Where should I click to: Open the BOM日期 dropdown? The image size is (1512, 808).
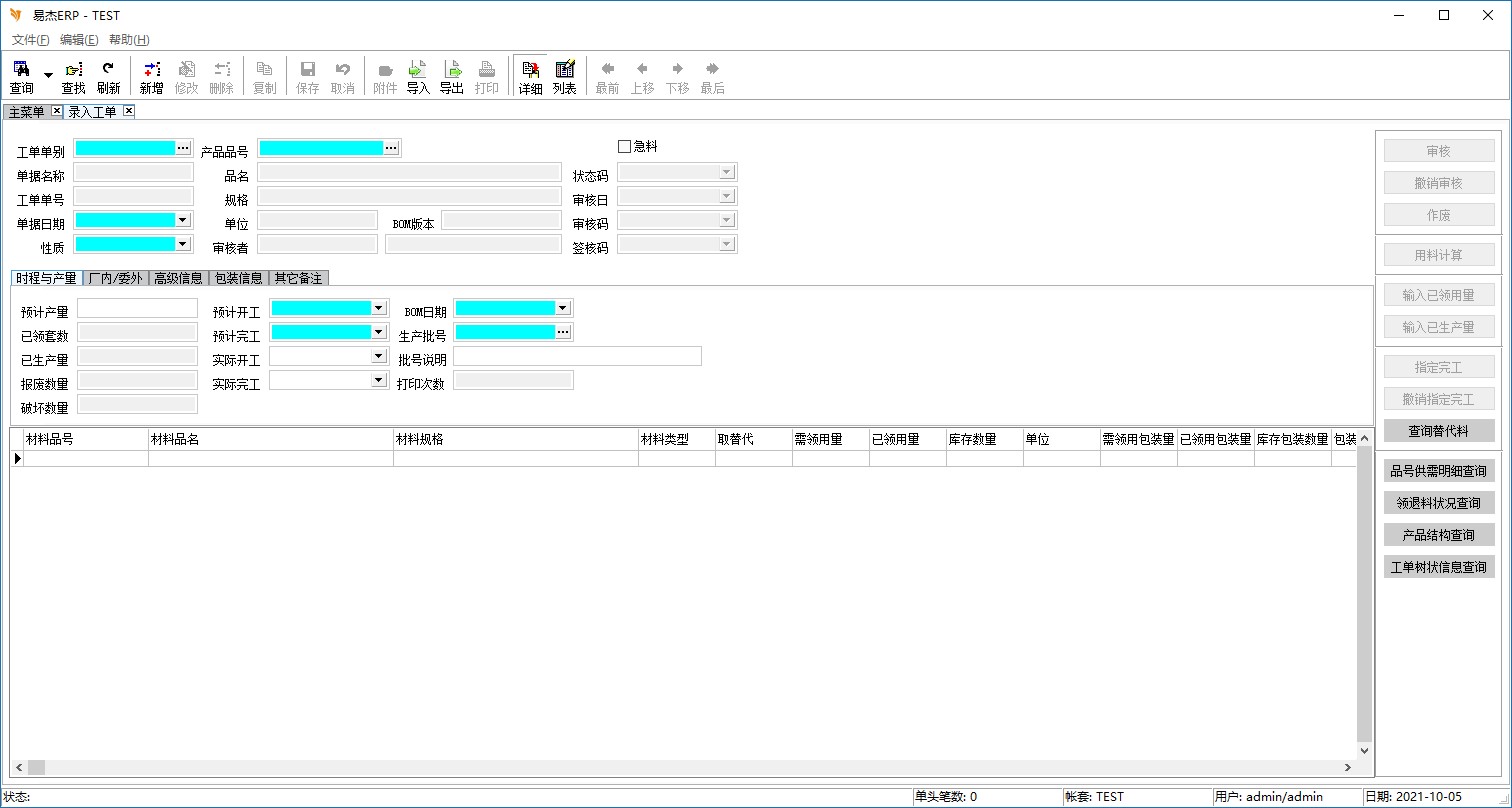(562, 308)
